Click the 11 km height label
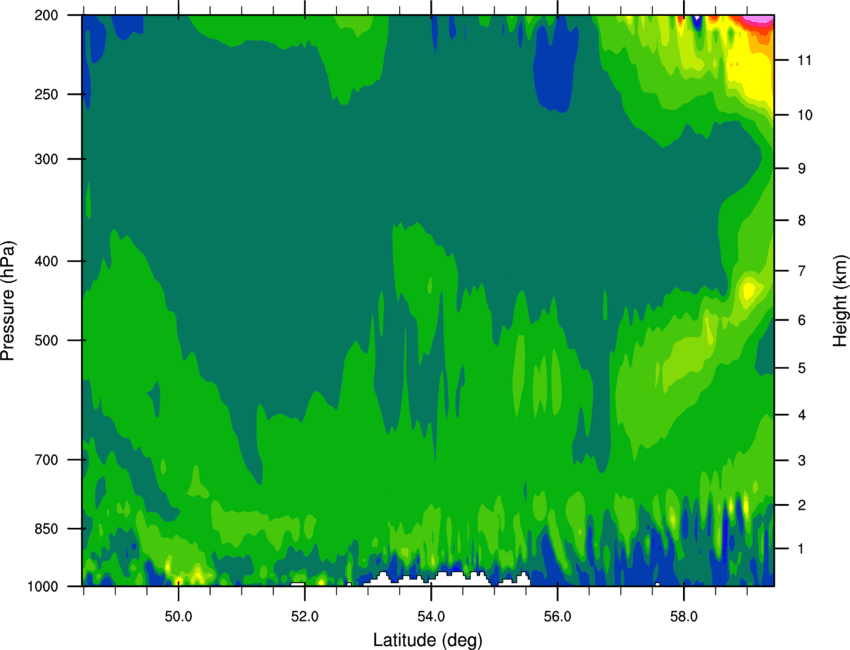Viewport: 850px width, 650px height. tap(804, 60)
